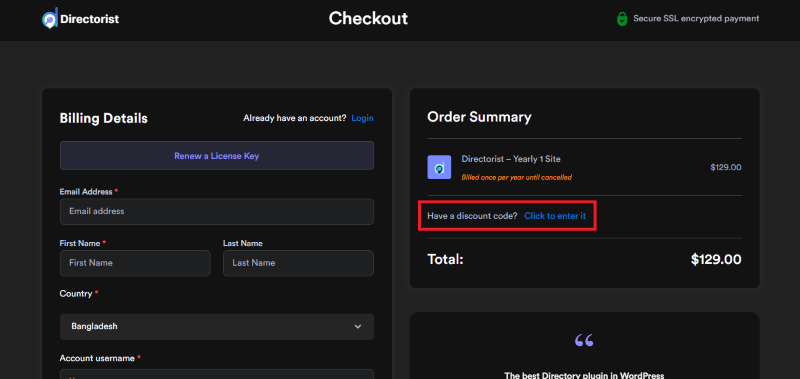Click 'Directorist – Yearly 1 Site' product name
800x379 pixels.
[511, 159]
